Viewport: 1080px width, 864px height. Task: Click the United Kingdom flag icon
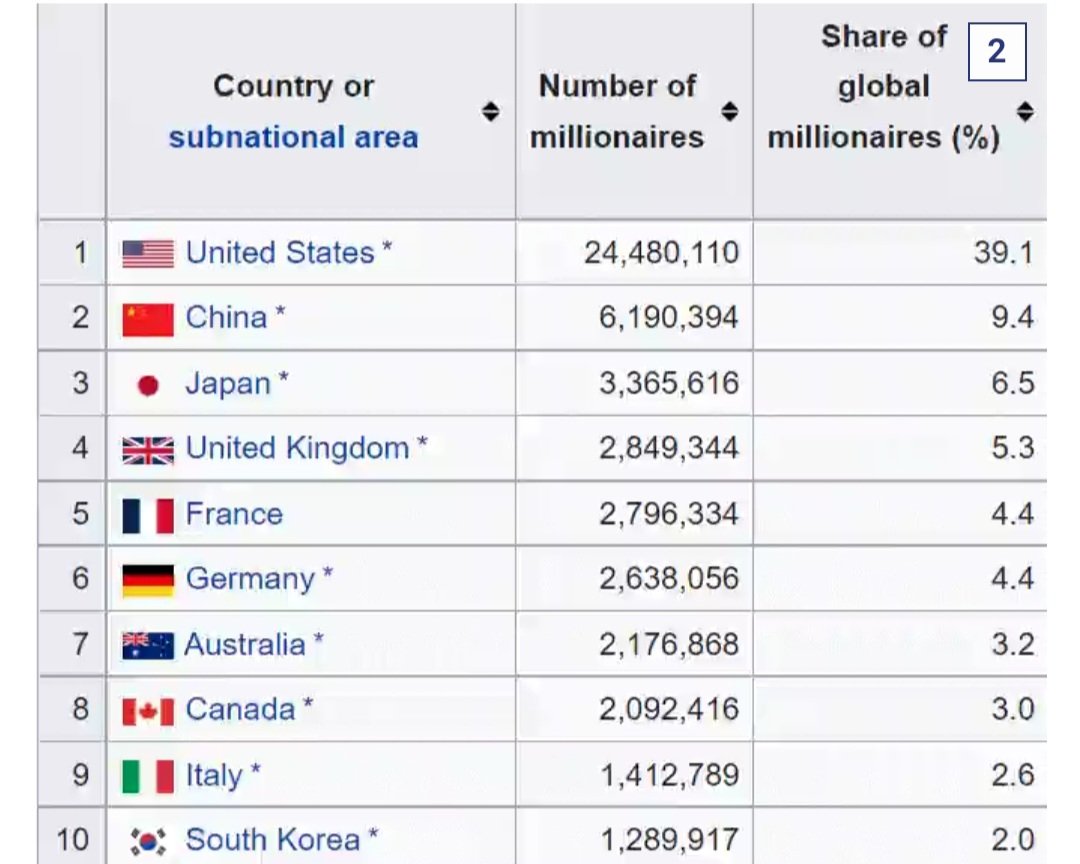tap(148, 450)
